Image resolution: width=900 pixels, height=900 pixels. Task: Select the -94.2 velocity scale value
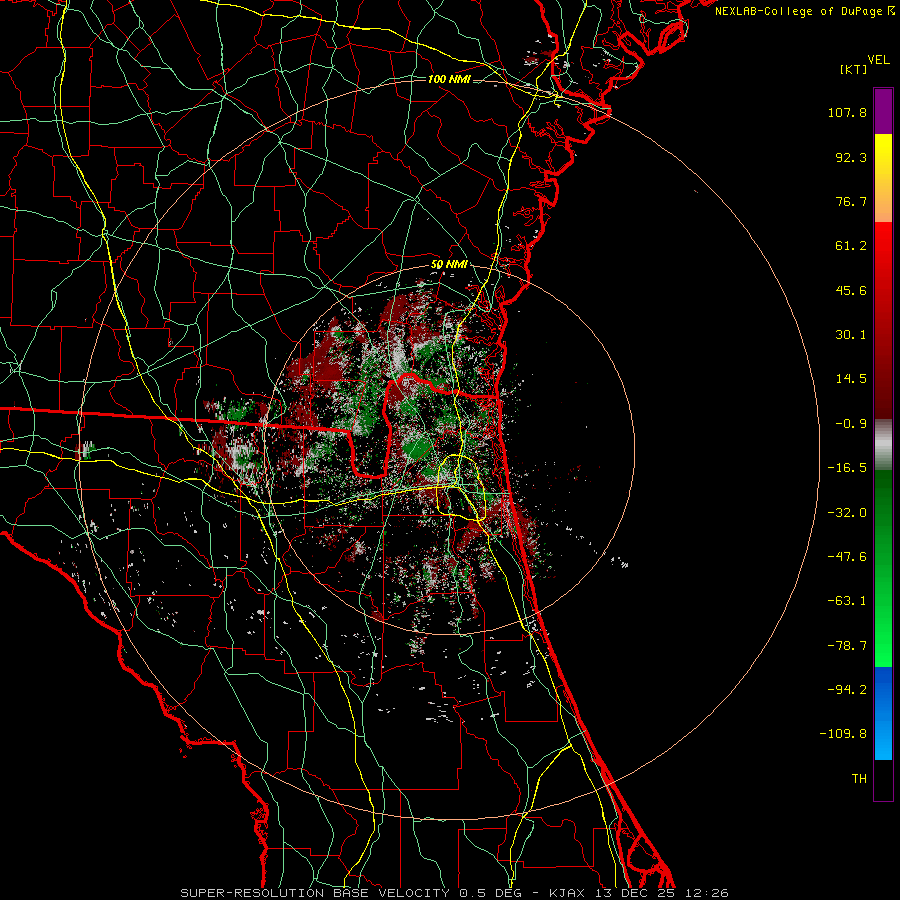(x=847, y=689)
